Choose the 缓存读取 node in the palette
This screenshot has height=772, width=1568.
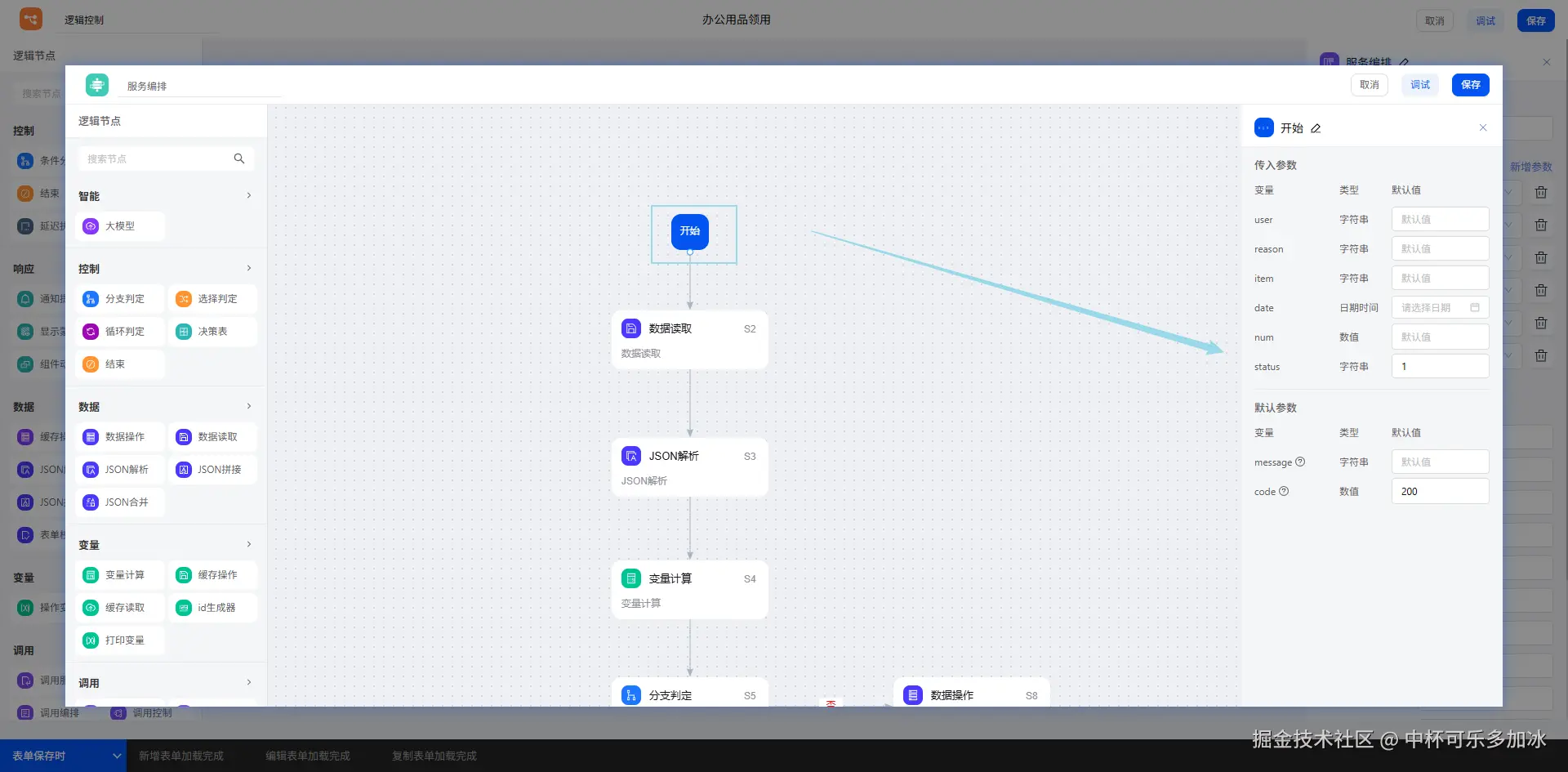(x=121, y=608)
